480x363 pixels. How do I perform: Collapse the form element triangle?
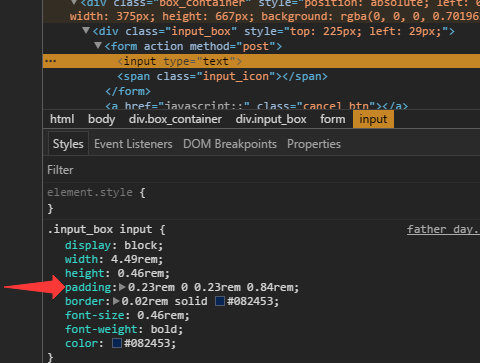point(98,46)
